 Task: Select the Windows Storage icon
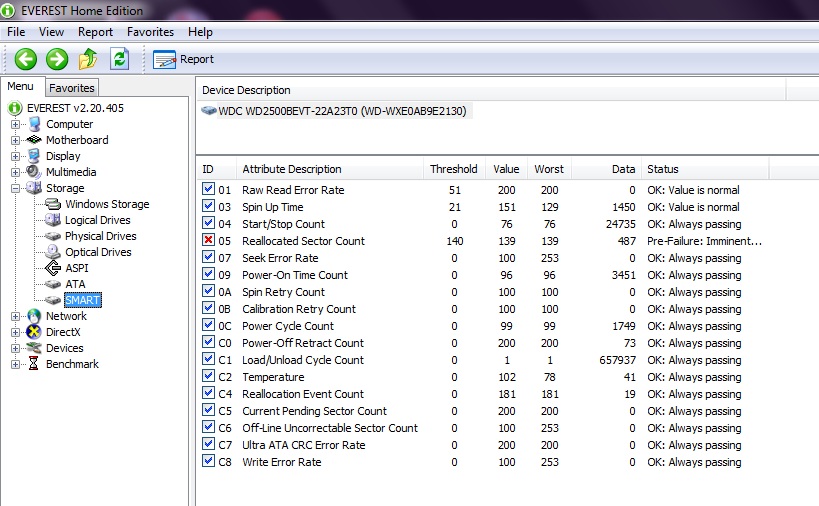coord(53,204)
